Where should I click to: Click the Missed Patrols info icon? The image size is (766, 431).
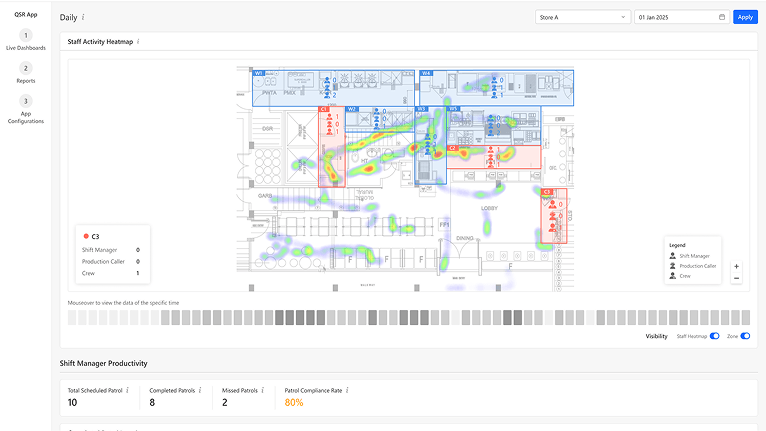click(262, 390)
